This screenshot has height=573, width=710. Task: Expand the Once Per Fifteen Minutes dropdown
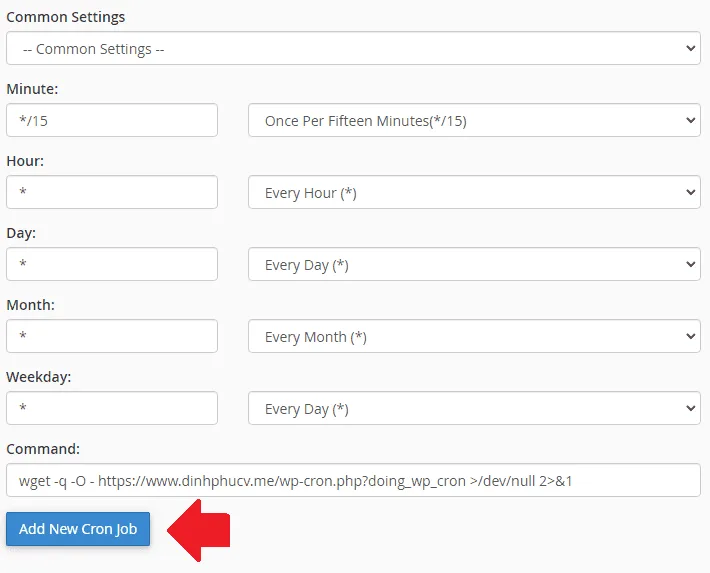click(x=473, y=121)
